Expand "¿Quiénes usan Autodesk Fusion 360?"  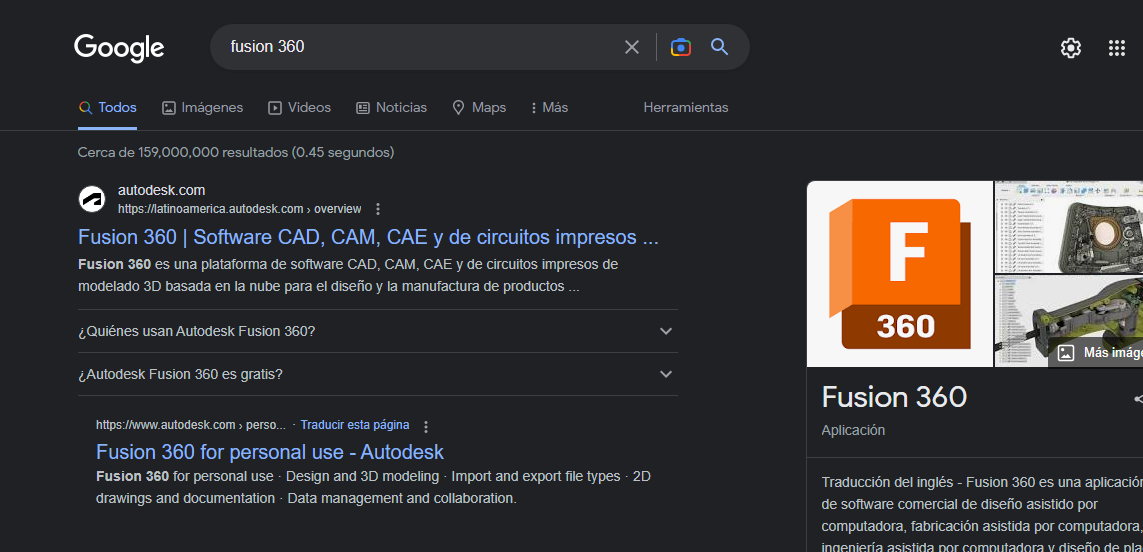[x=666, y=331]
